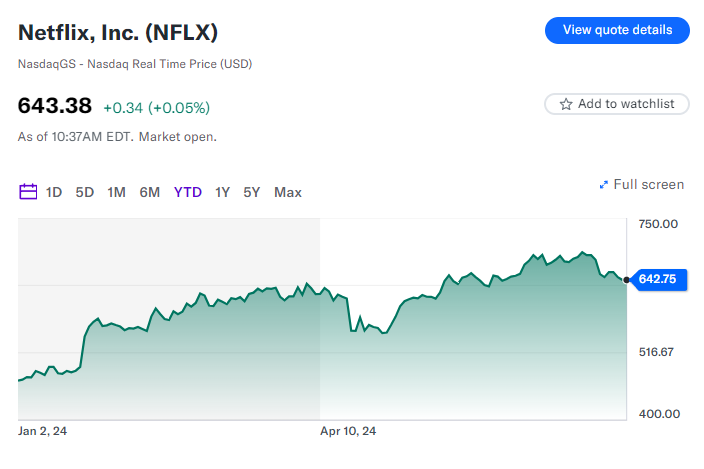704x469 pixels.
Task: Click the +0.34 (+0.05%) change value
Action: click(157, 108)
